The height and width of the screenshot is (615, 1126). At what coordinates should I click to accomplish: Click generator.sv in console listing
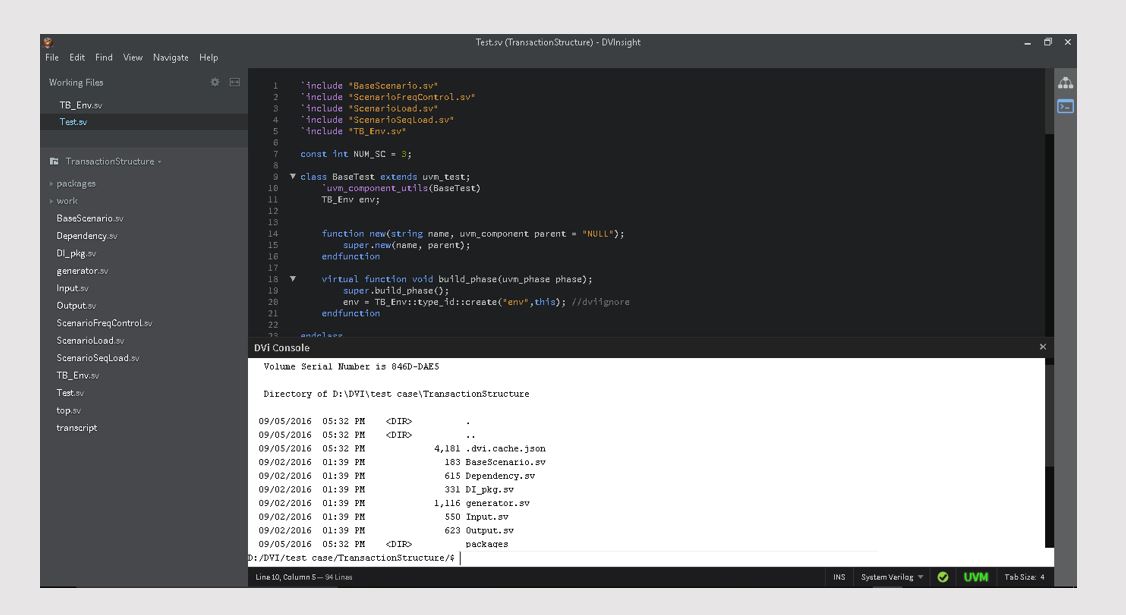pos(498,503)
